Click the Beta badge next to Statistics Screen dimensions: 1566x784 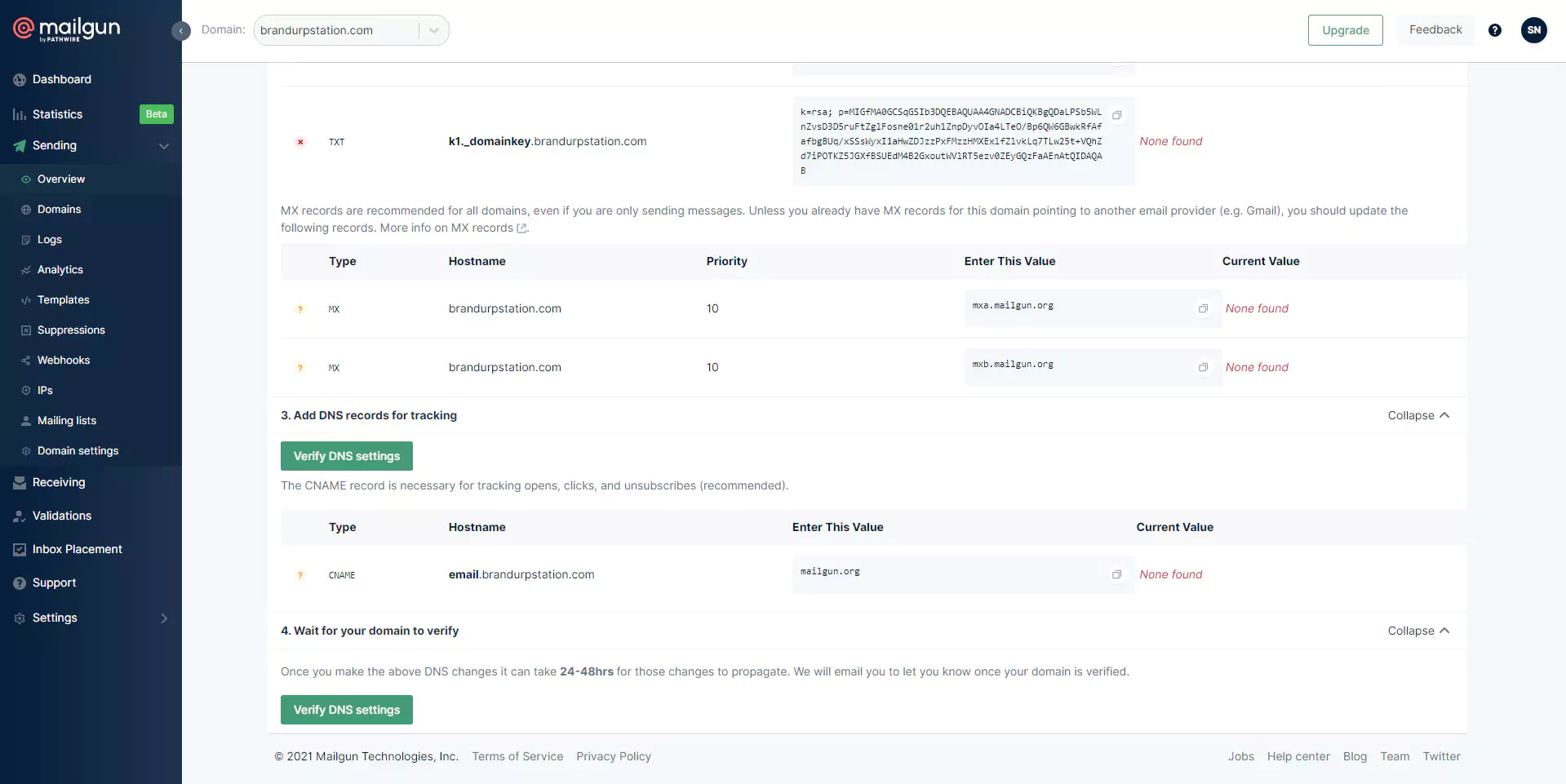tap(156, 114)
